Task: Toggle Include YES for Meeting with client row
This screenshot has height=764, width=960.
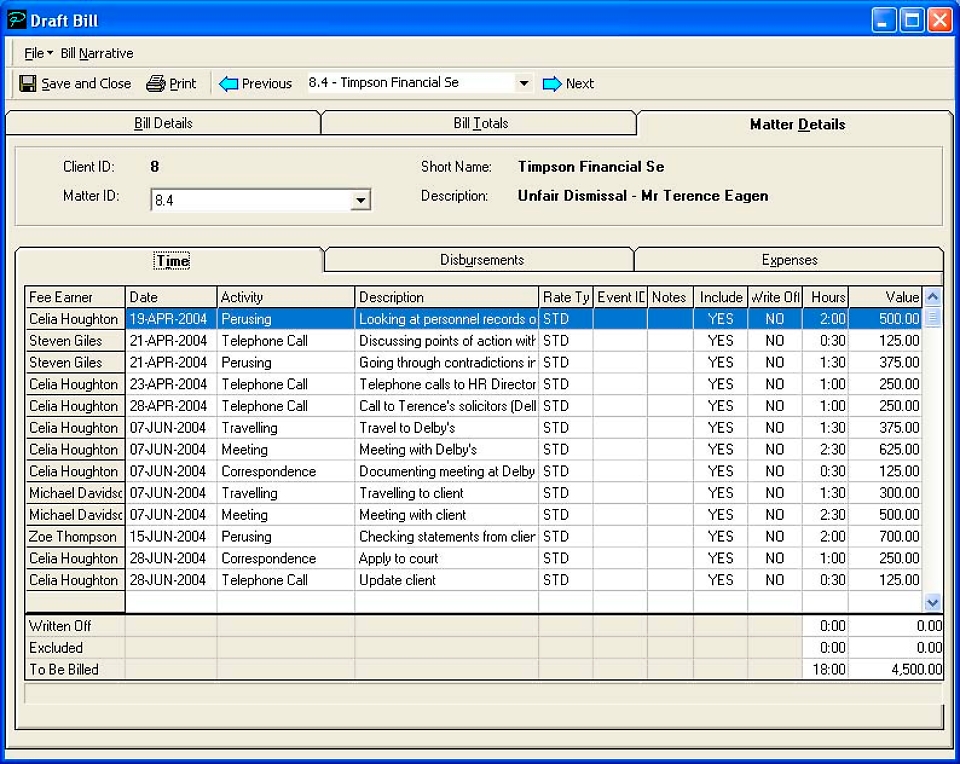Action: point(720,515)
